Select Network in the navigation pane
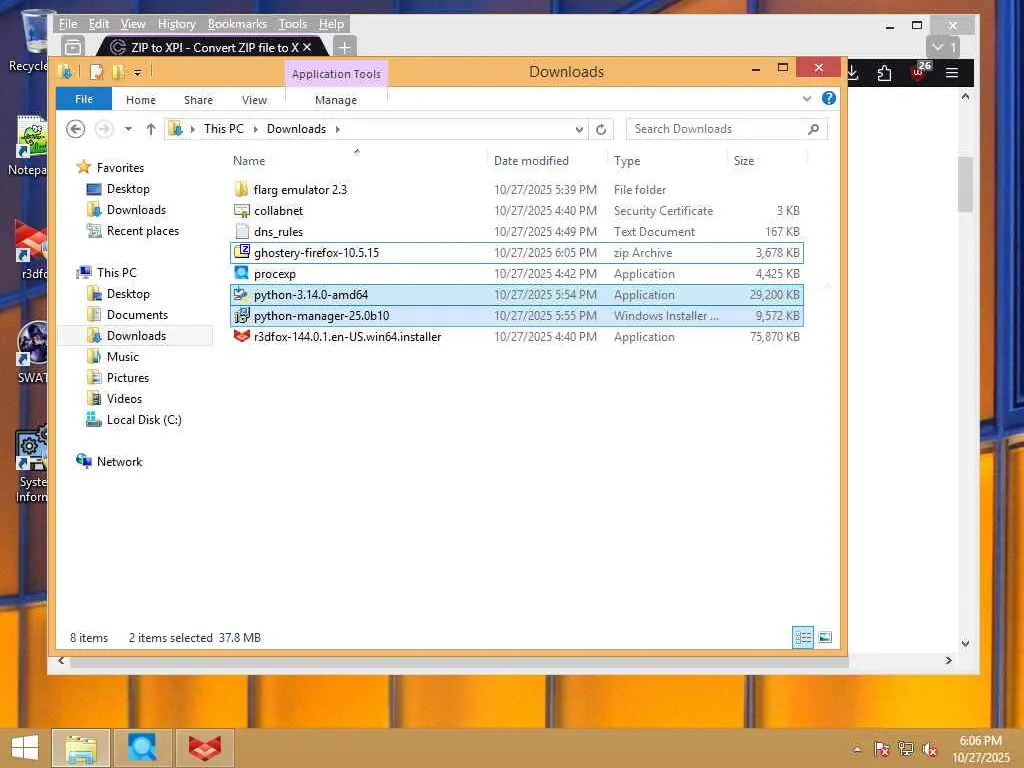Screen dimensions: 1024x768 [x=119, y=462]
